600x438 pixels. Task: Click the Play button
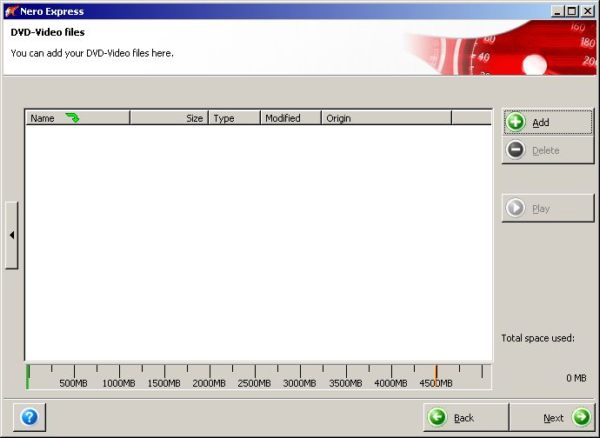pos(548,208)
